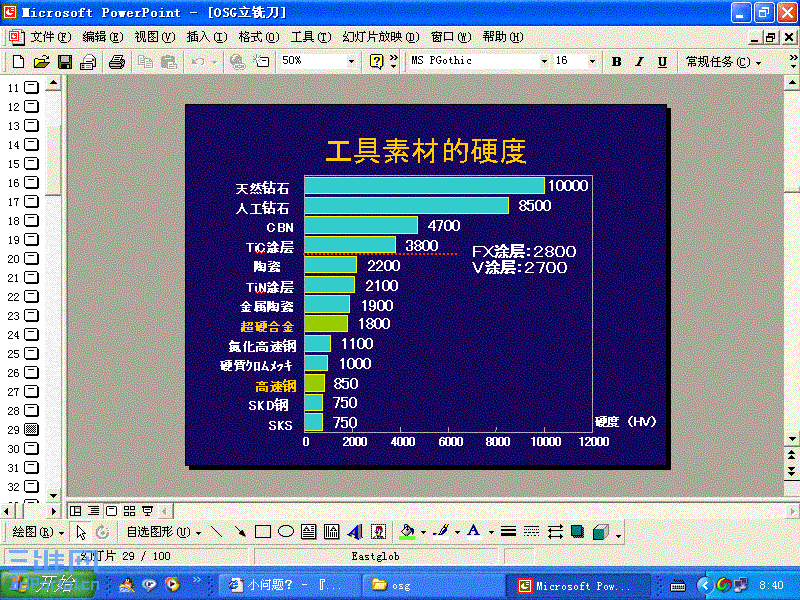The width and height of the screenshot is (800, 600).
Task: Click the slide title 工具素材的硬度
Action: [426, 151]
